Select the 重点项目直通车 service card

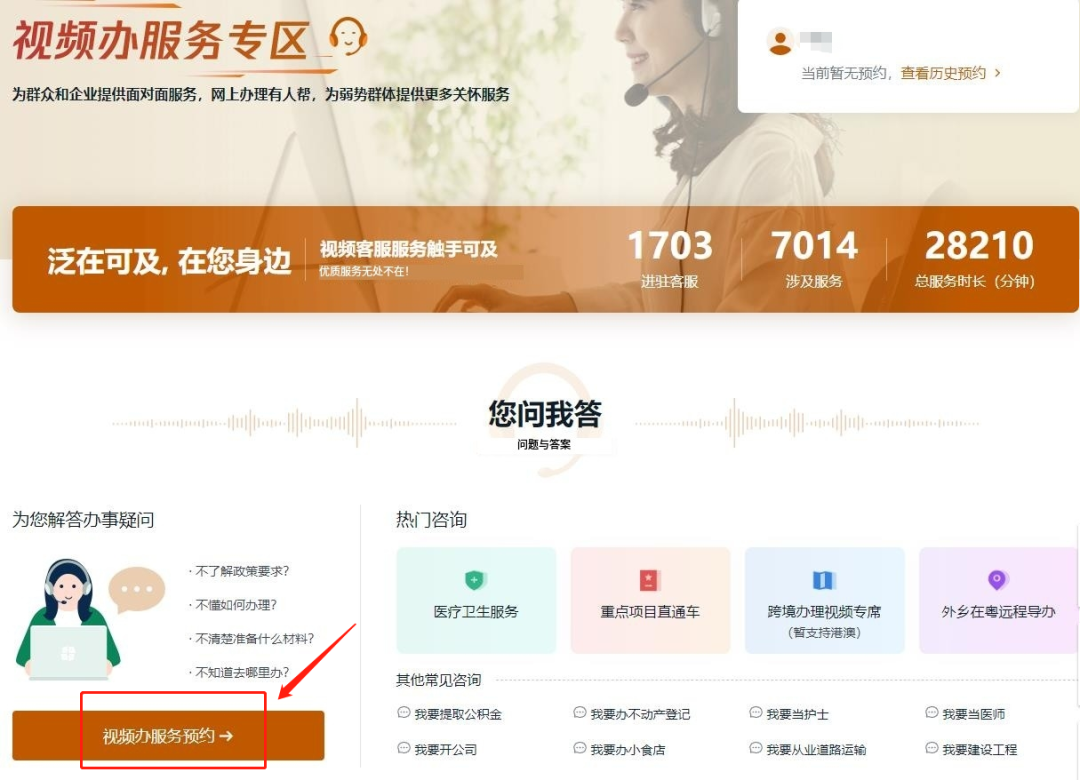650,600
